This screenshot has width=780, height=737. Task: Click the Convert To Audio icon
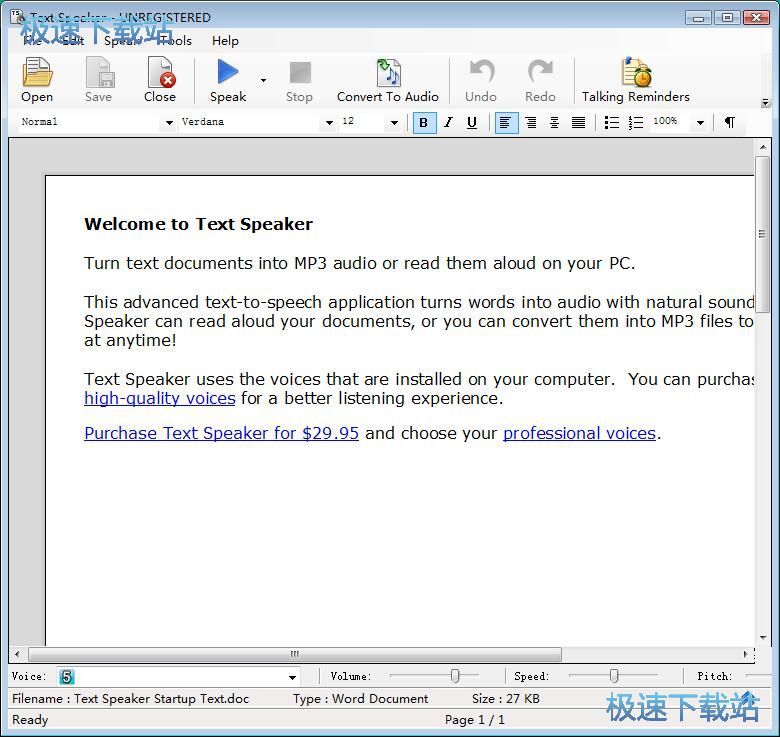click(388, 80)
